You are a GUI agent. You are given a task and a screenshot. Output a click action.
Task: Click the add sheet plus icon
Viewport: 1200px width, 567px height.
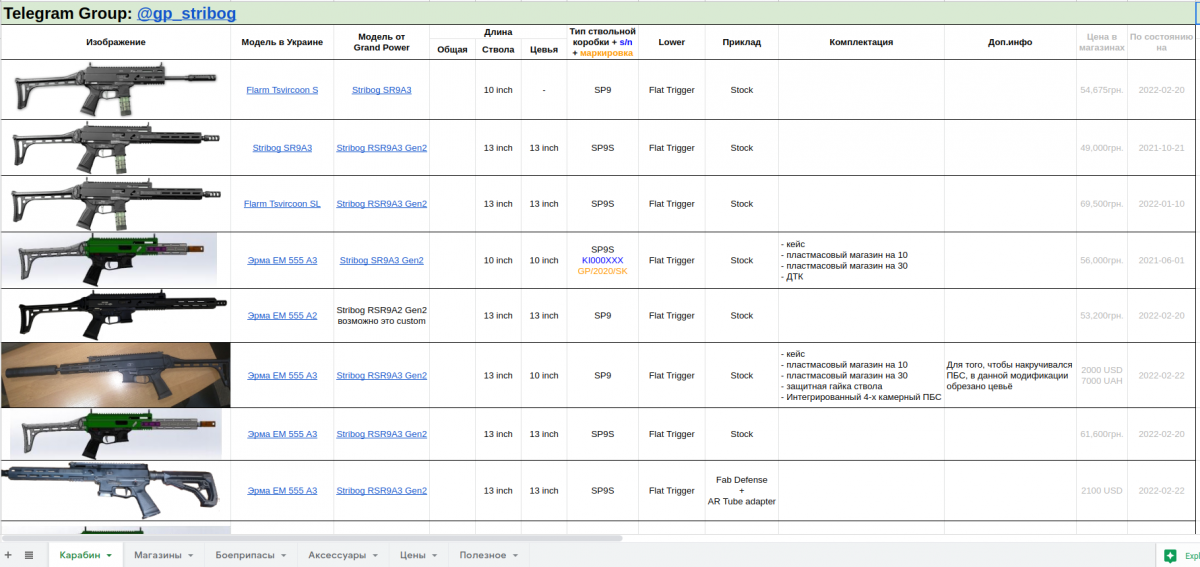pyautogui.click(x=9, y=555)
